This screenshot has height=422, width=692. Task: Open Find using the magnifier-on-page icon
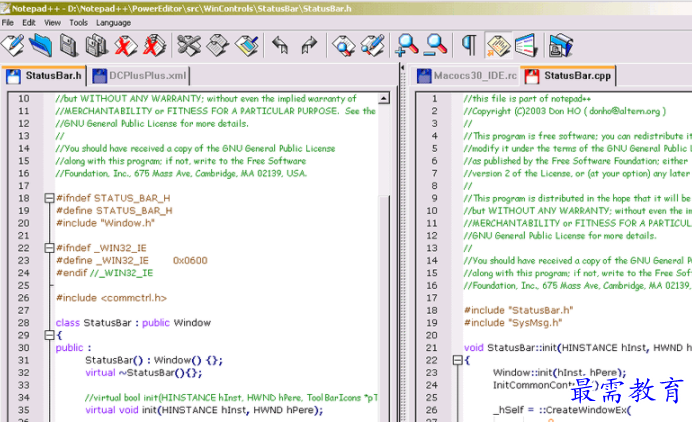point(344,45)
